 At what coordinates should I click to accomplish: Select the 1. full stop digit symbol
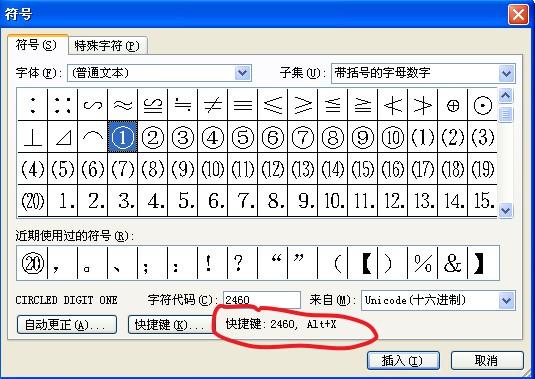[x=63, y=201]
